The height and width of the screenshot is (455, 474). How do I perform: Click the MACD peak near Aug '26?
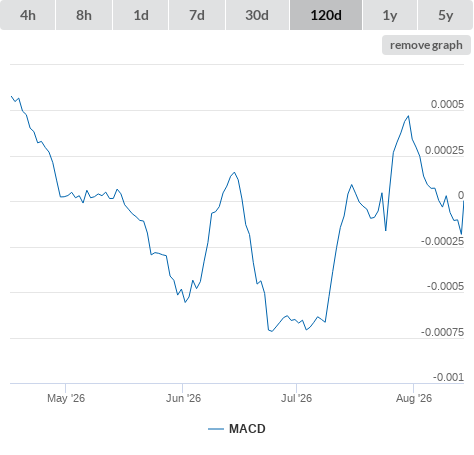tap(408, 116)
